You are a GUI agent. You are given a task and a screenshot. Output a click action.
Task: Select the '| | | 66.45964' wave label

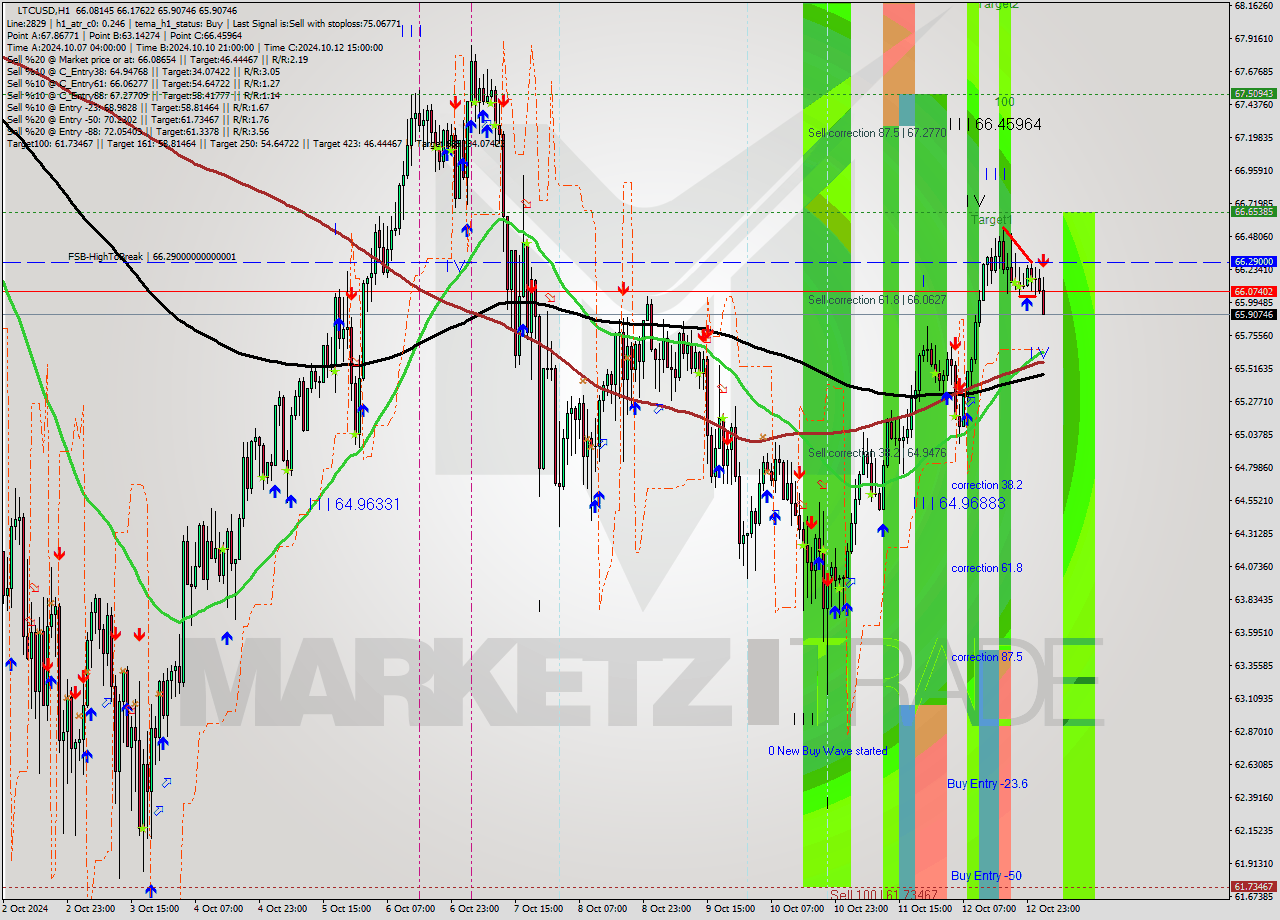tap(995, 124)
